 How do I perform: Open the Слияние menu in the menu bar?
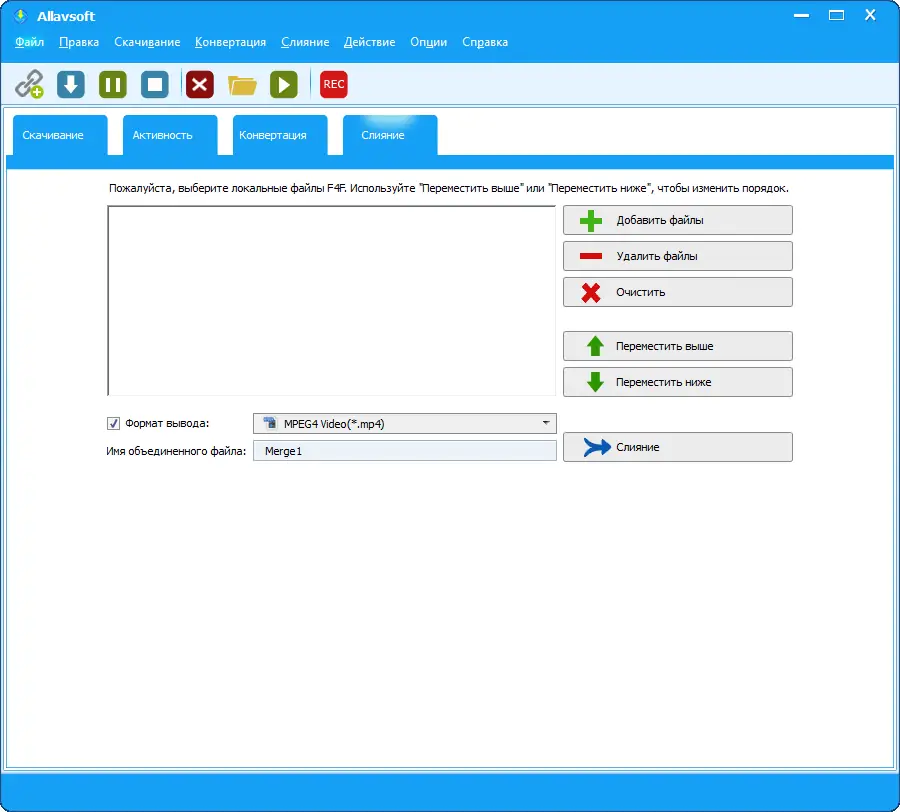pos(305,42)
